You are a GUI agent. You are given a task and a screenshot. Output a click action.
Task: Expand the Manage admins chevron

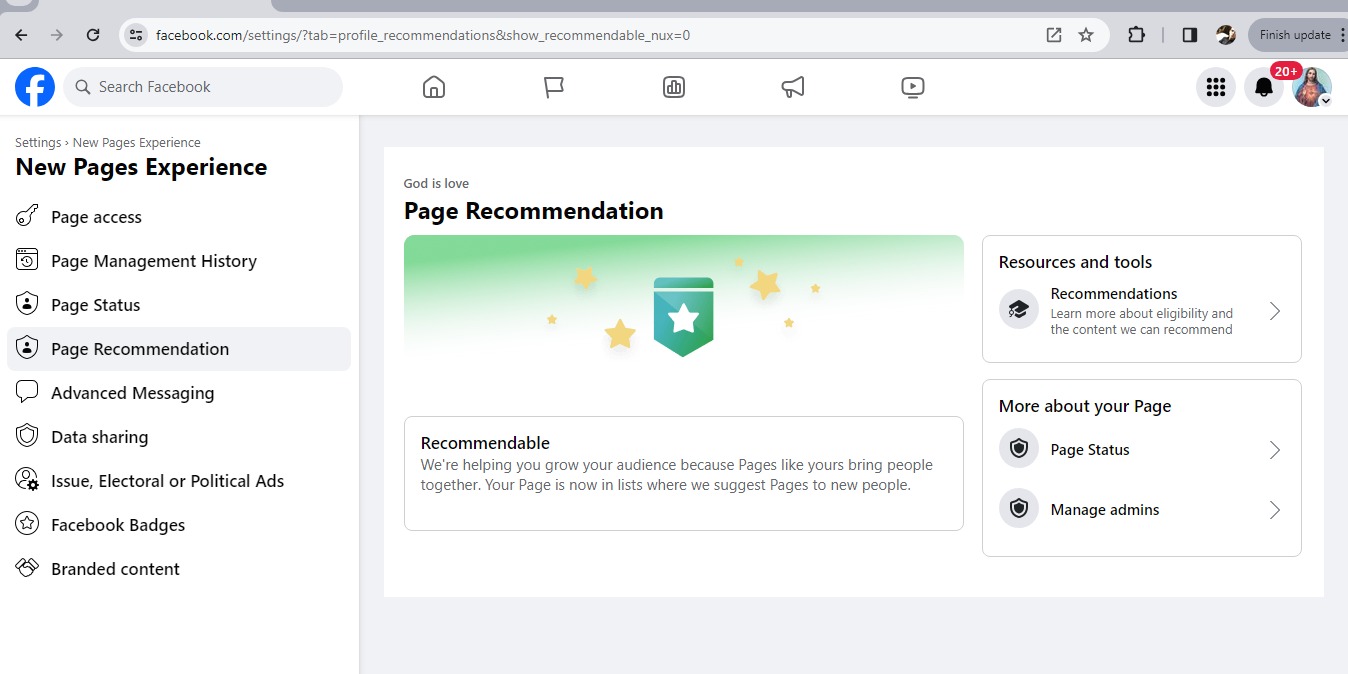1274,510
